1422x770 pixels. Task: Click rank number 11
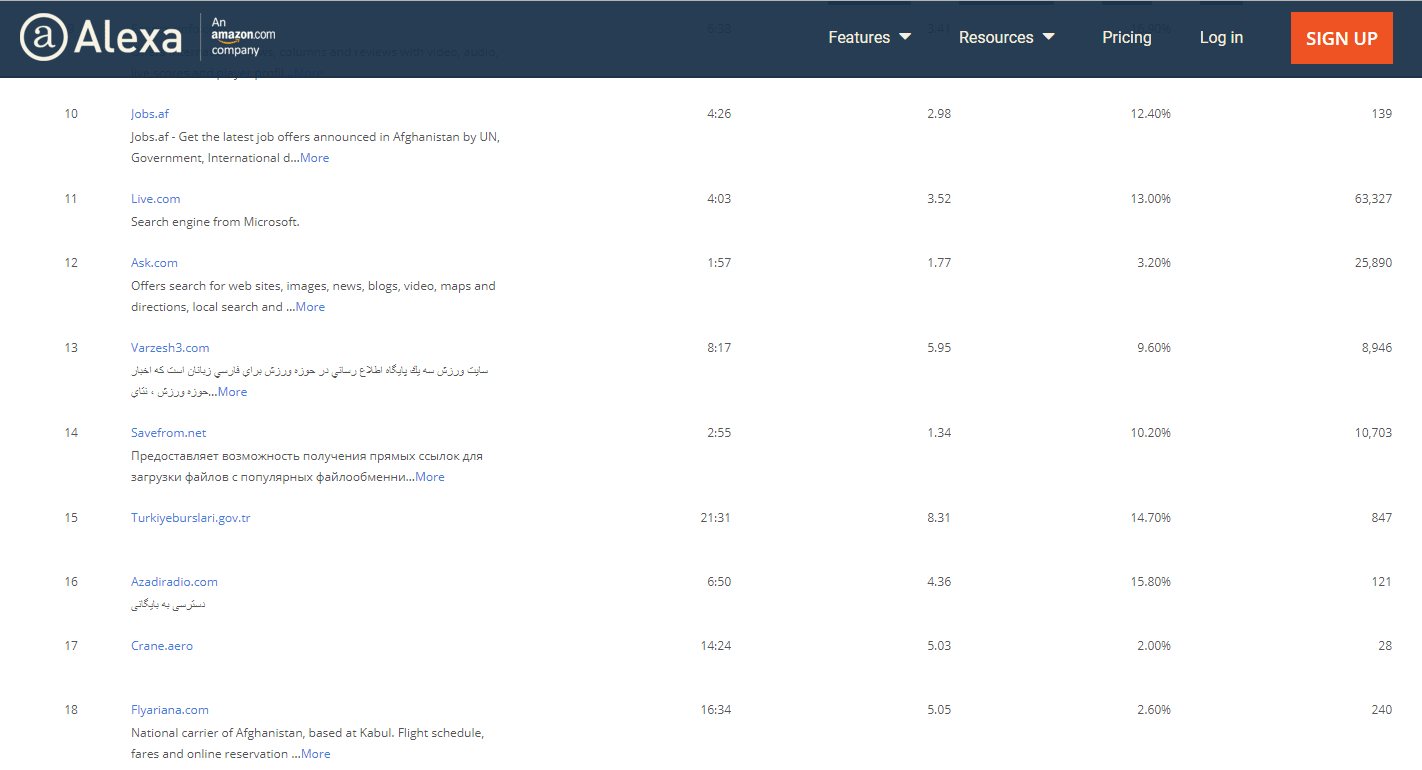click(x=71, y=199)
